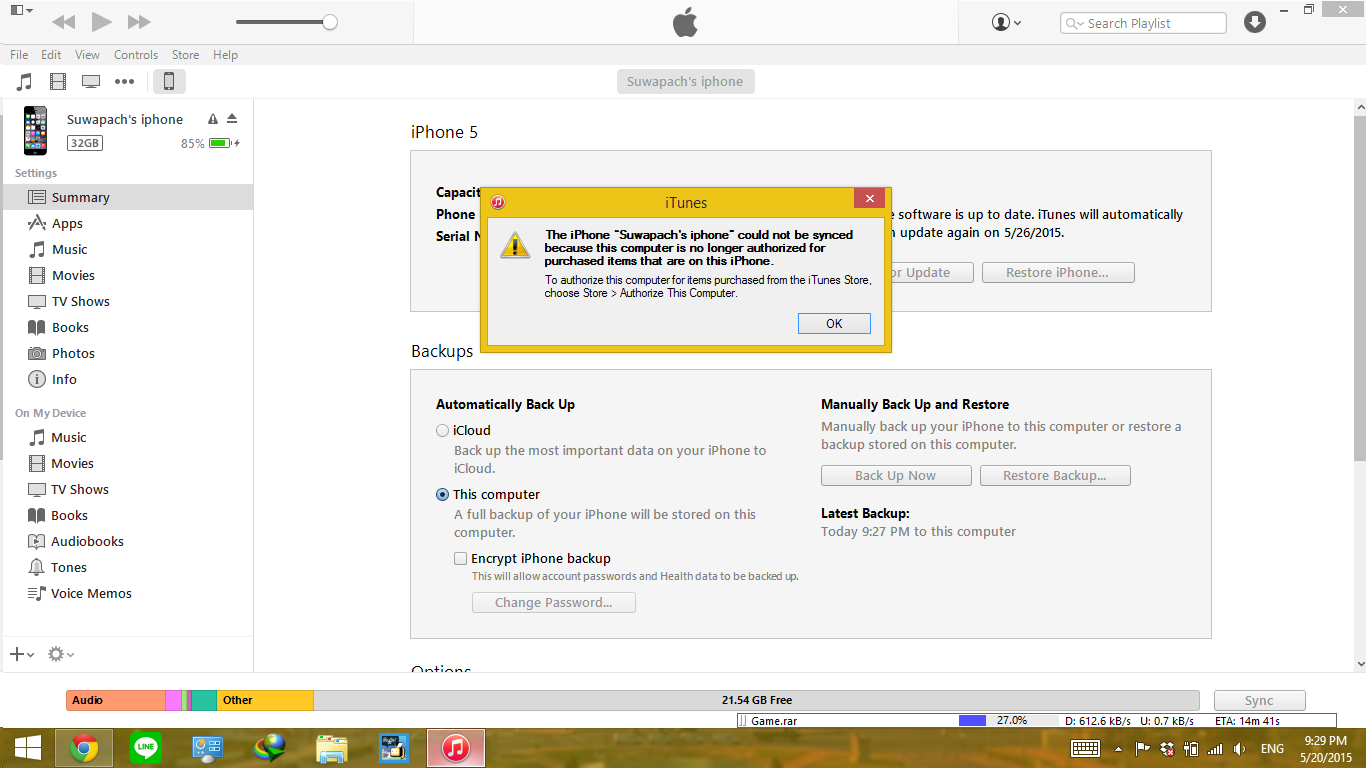
Task: Toggle the Encrypt iPhone backup checkbox
Action: [x=460, y=558]
